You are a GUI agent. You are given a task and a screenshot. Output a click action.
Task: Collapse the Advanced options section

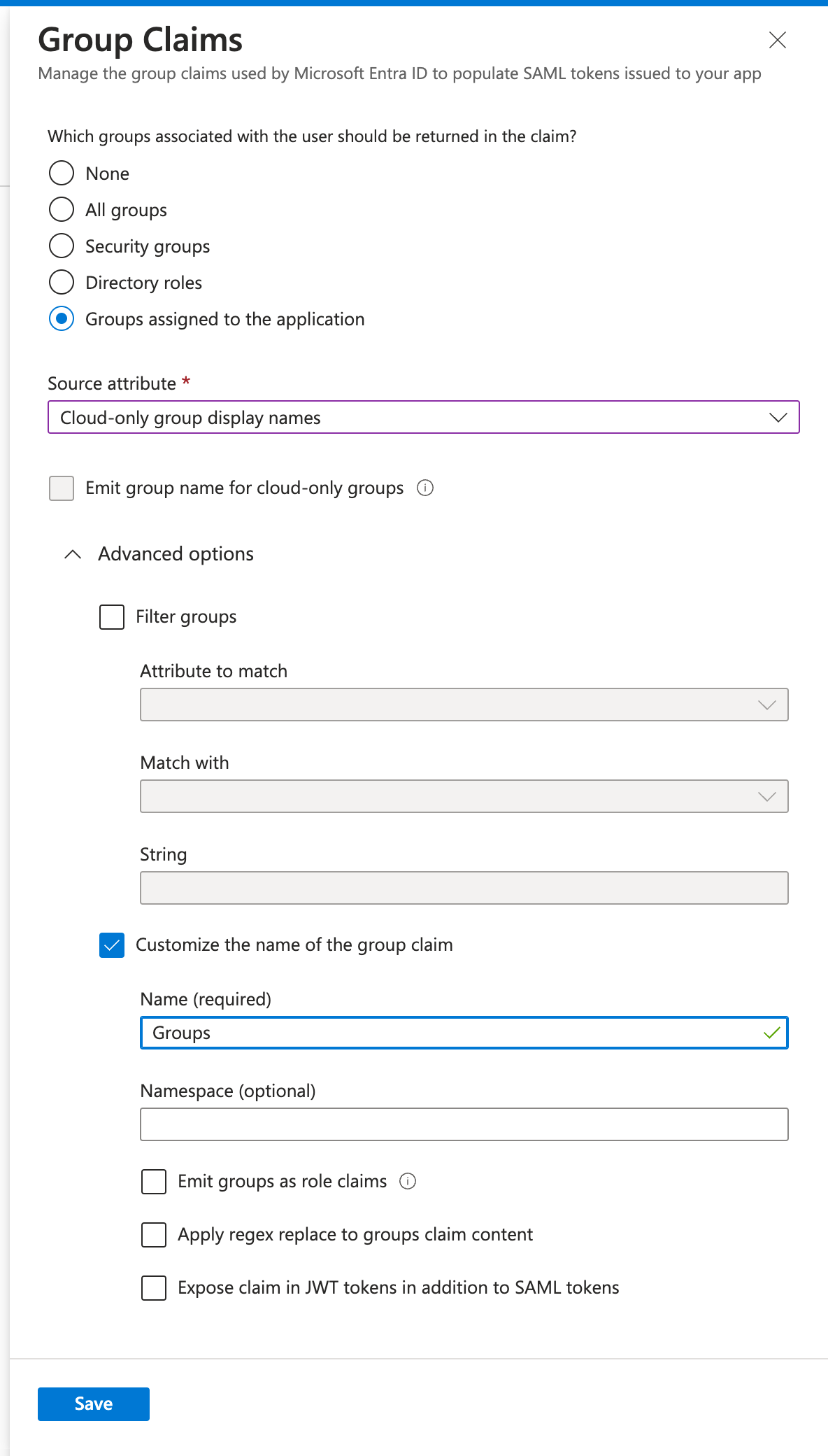pos(72,554)
